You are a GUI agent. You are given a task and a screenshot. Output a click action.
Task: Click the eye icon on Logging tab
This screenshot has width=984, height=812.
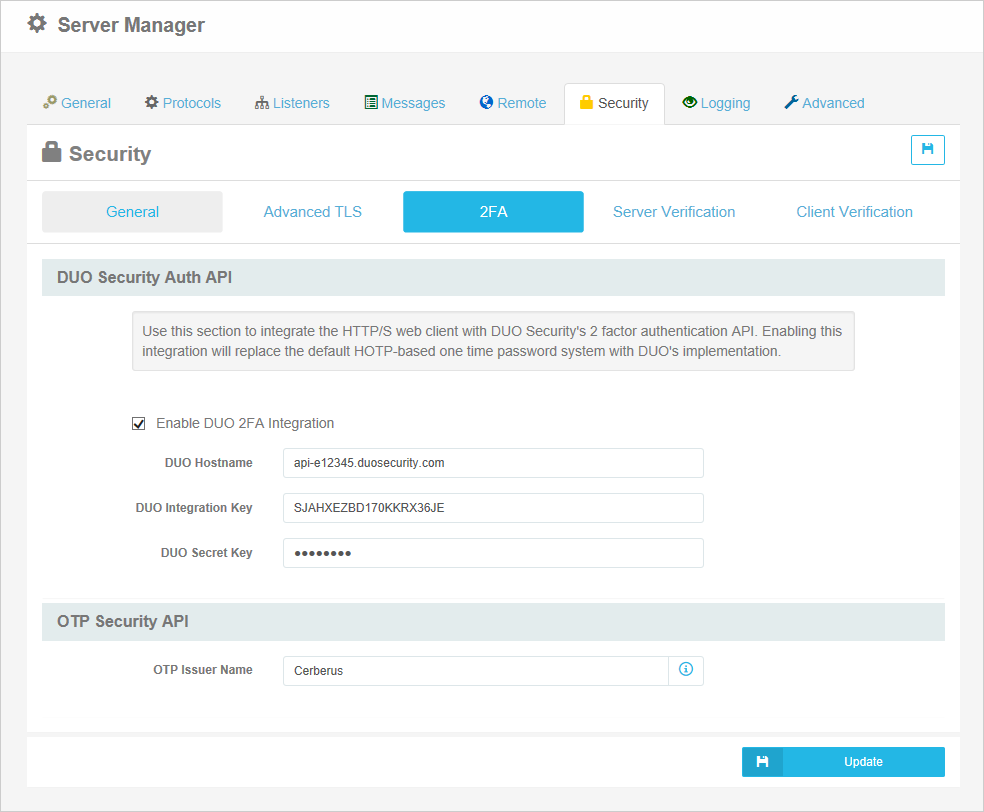[x=690, y=102]
